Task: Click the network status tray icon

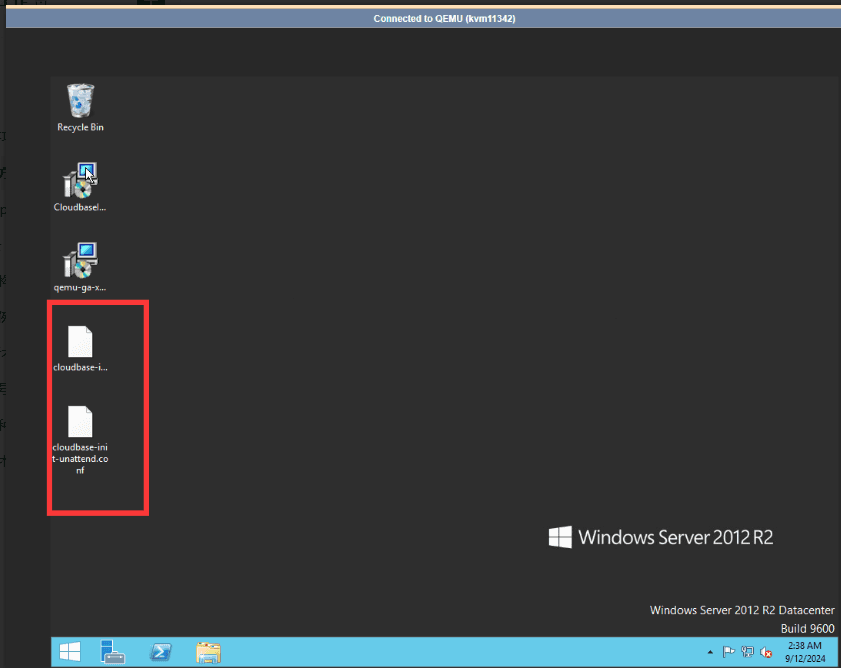Action: 747,652
